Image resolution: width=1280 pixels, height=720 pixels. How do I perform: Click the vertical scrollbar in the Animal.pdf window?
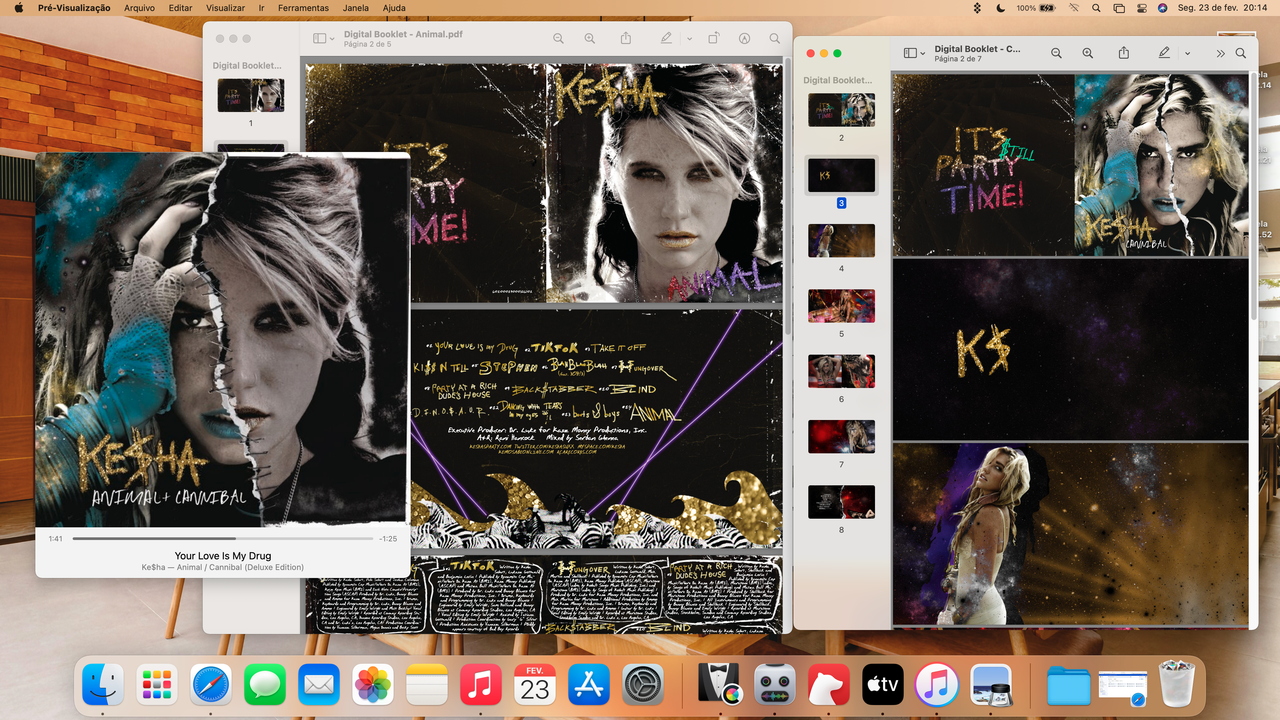[787, 195]
